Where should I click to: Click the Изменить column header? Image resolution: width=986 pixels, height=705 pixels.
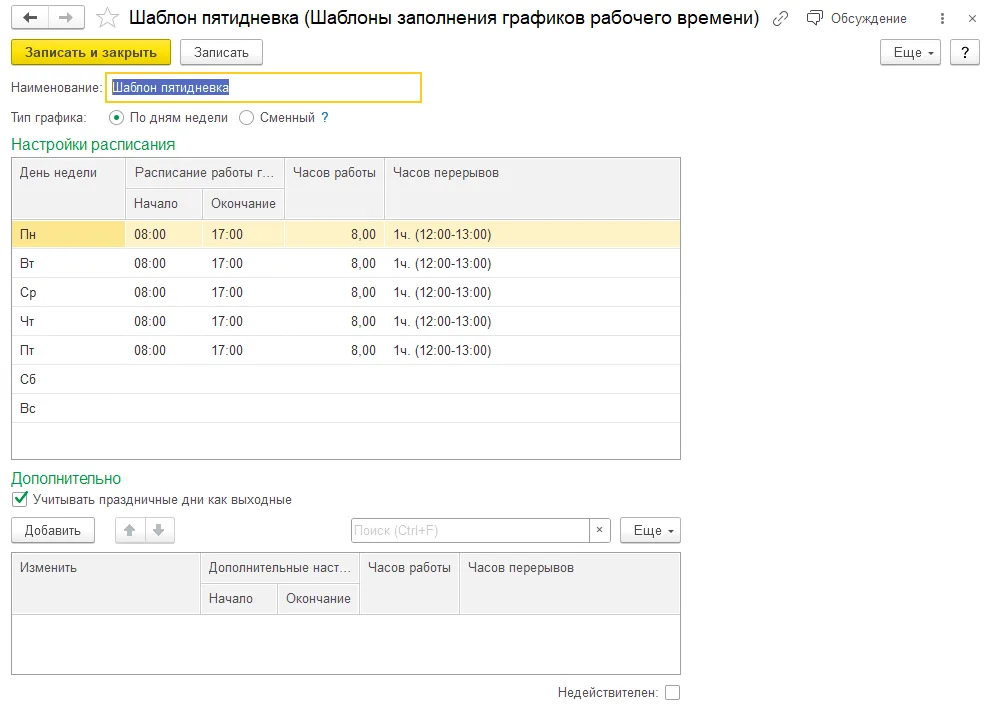106,583
